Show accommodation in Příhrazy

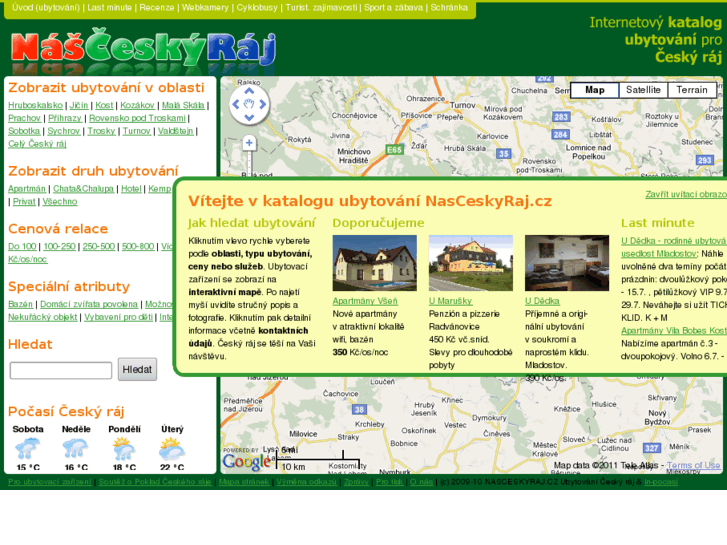(65, 118)
